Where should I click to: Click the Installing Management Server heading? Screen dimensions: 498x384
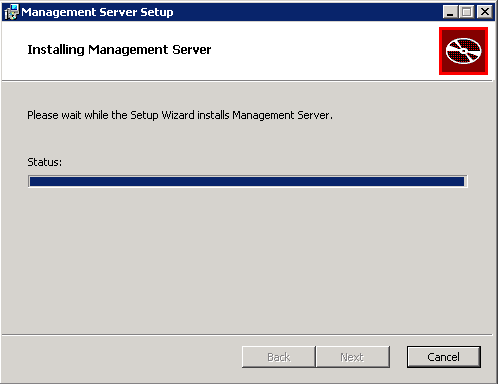[119, 50]
